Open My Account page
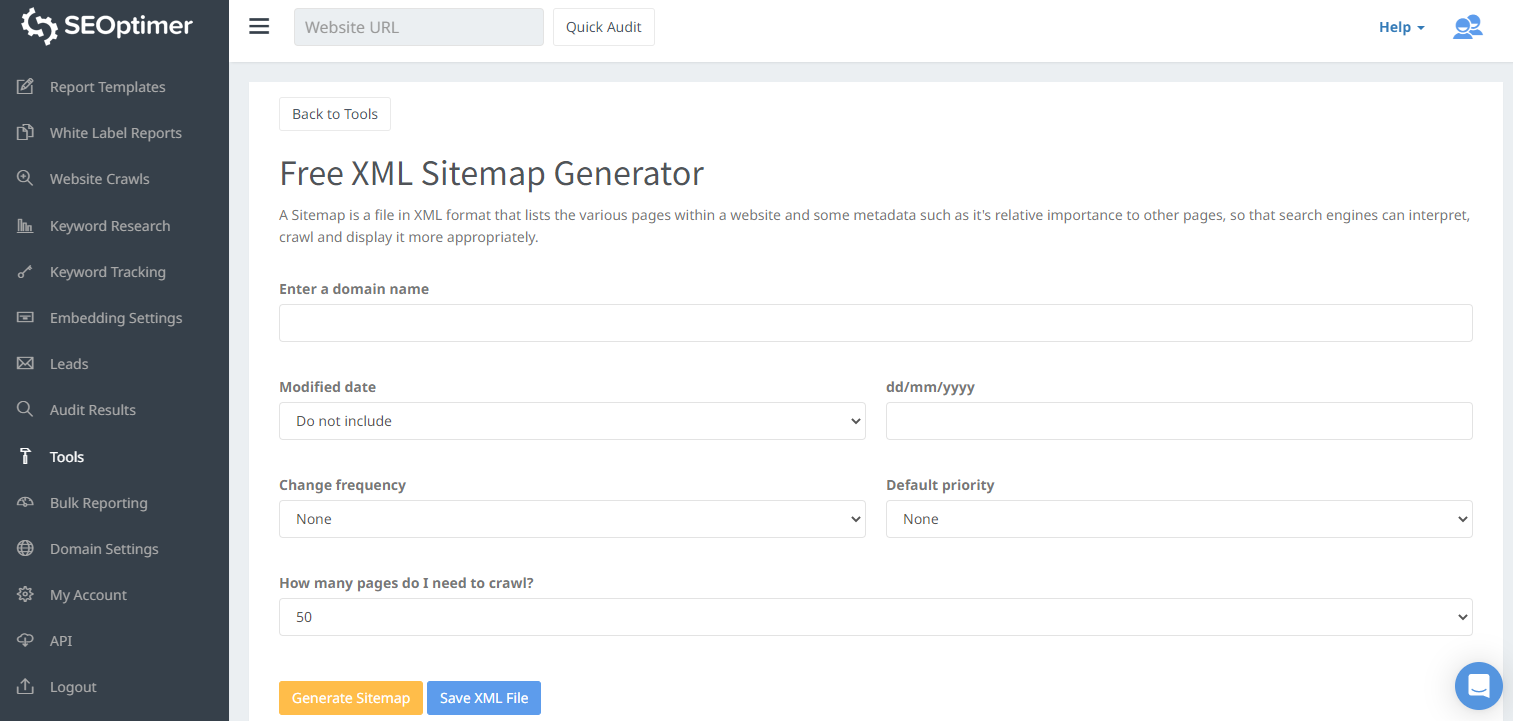The image size is (1513, 721). click(88, 595)
